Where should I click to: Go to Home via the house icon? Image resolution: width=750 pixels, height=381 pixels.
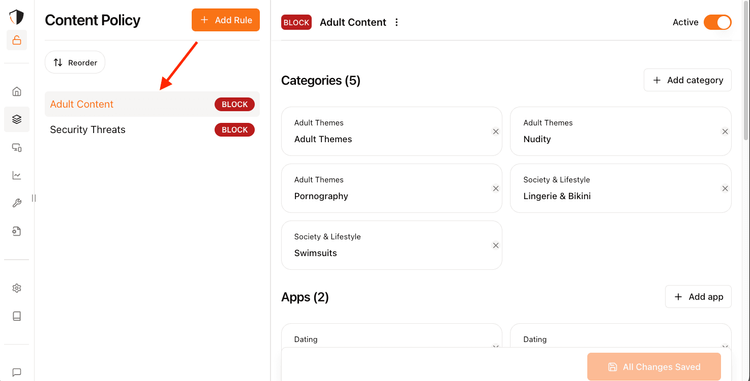click(17, 91)
